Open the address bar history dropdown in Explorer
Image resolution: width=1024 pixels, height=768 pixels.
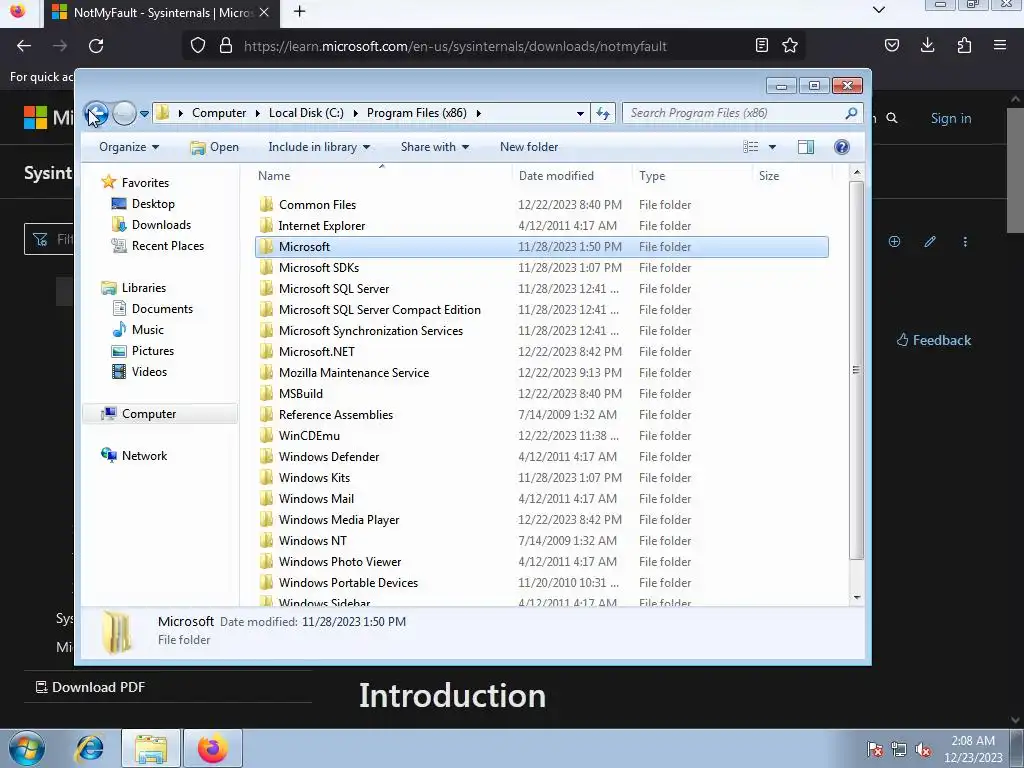click(580, 114)
